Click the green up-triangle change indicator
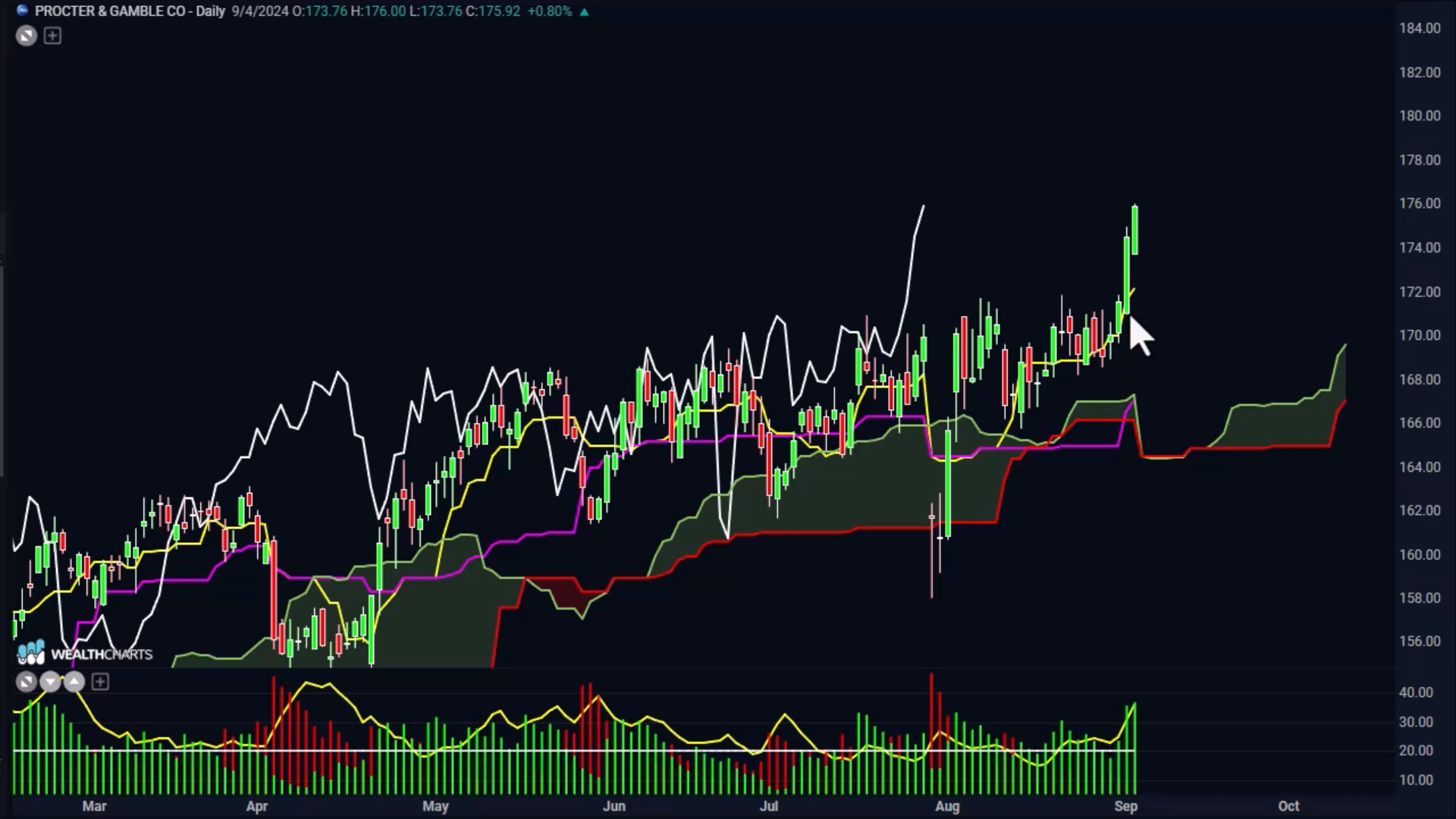 click(x=584, y=11)
